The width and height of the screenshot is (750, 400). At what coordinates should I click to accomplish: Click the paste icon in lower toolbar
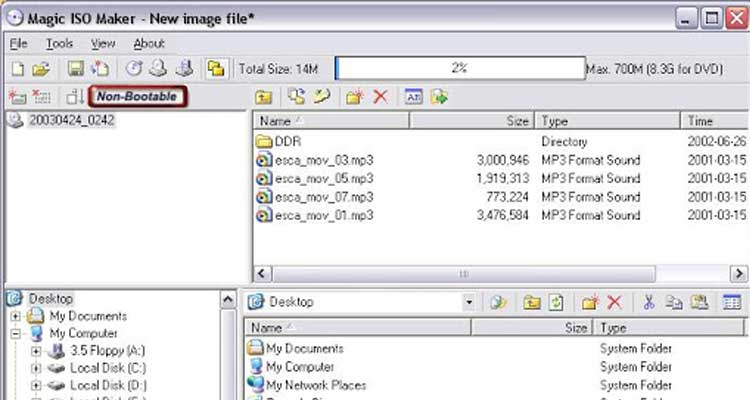point(699,302)
